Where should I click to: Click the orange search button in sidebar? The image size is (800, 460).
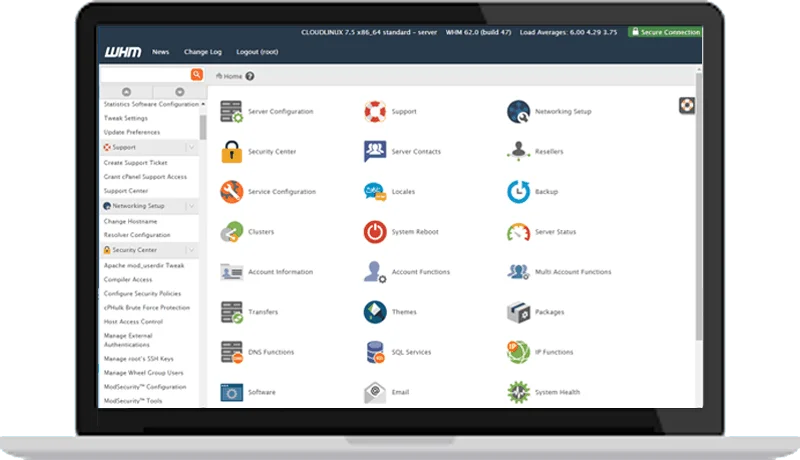click(196, 75)
